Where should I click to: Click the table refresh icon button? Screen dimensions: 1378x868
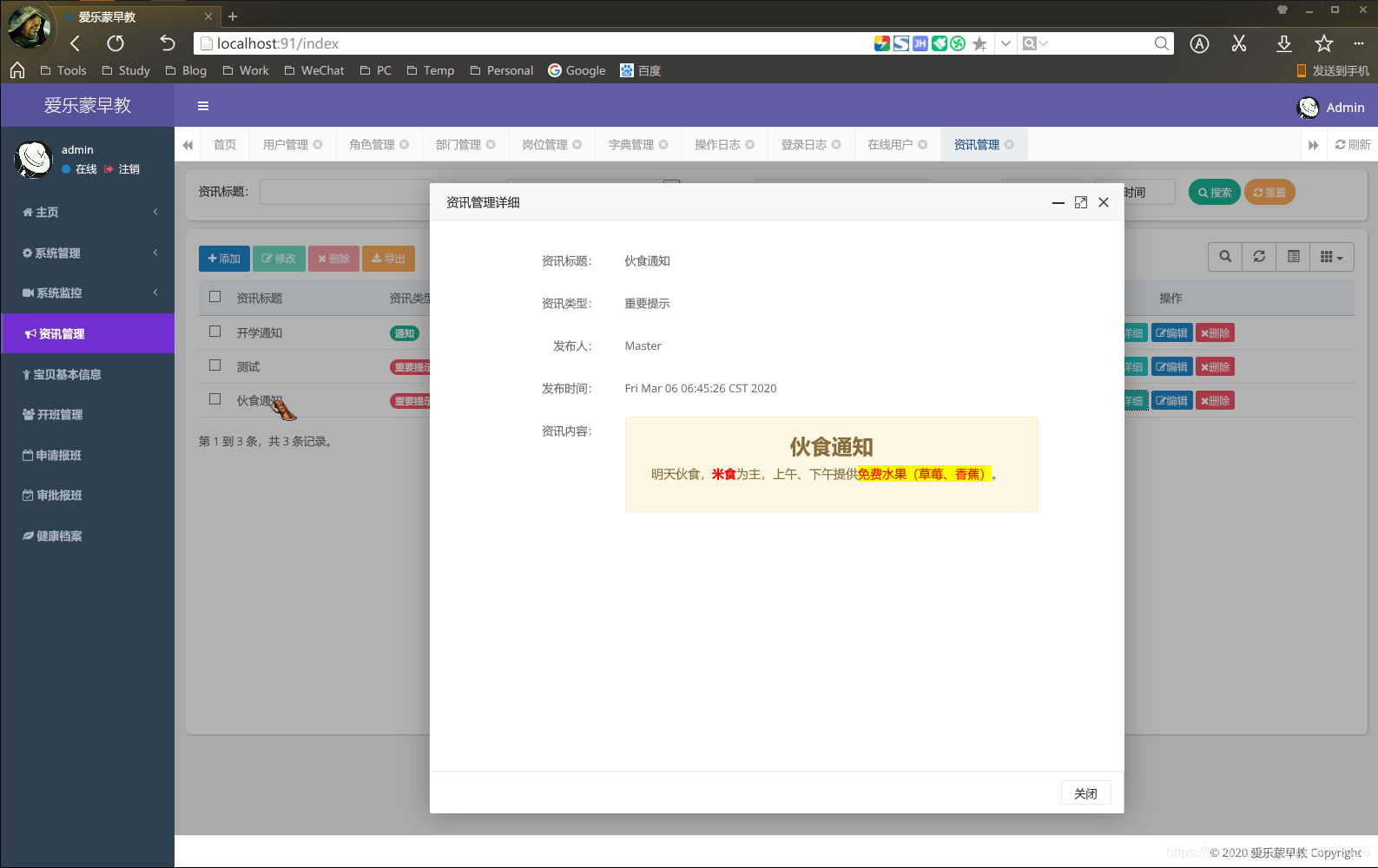click(x=1259, y=257)
